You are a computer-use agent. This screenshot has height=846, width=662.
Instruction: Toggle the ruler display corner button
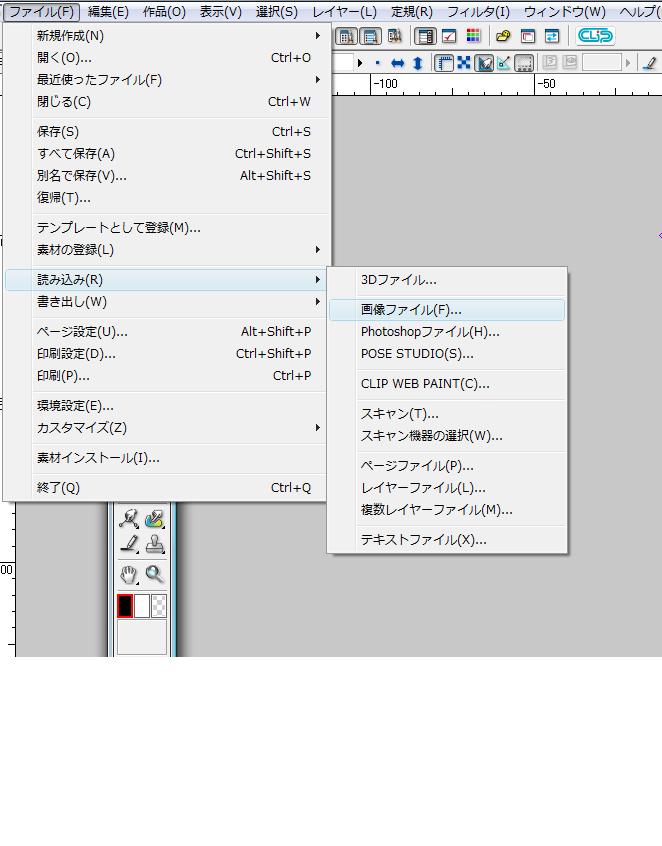pos(444,63)
